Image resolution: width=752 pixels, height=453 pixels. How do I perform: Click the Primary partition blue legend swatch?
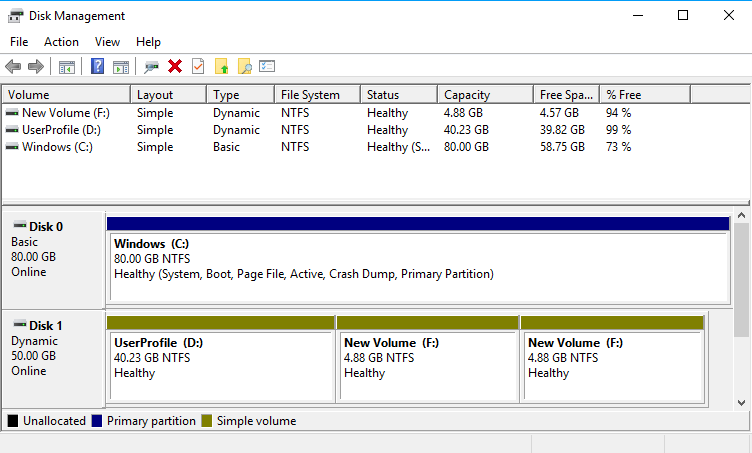97,421
